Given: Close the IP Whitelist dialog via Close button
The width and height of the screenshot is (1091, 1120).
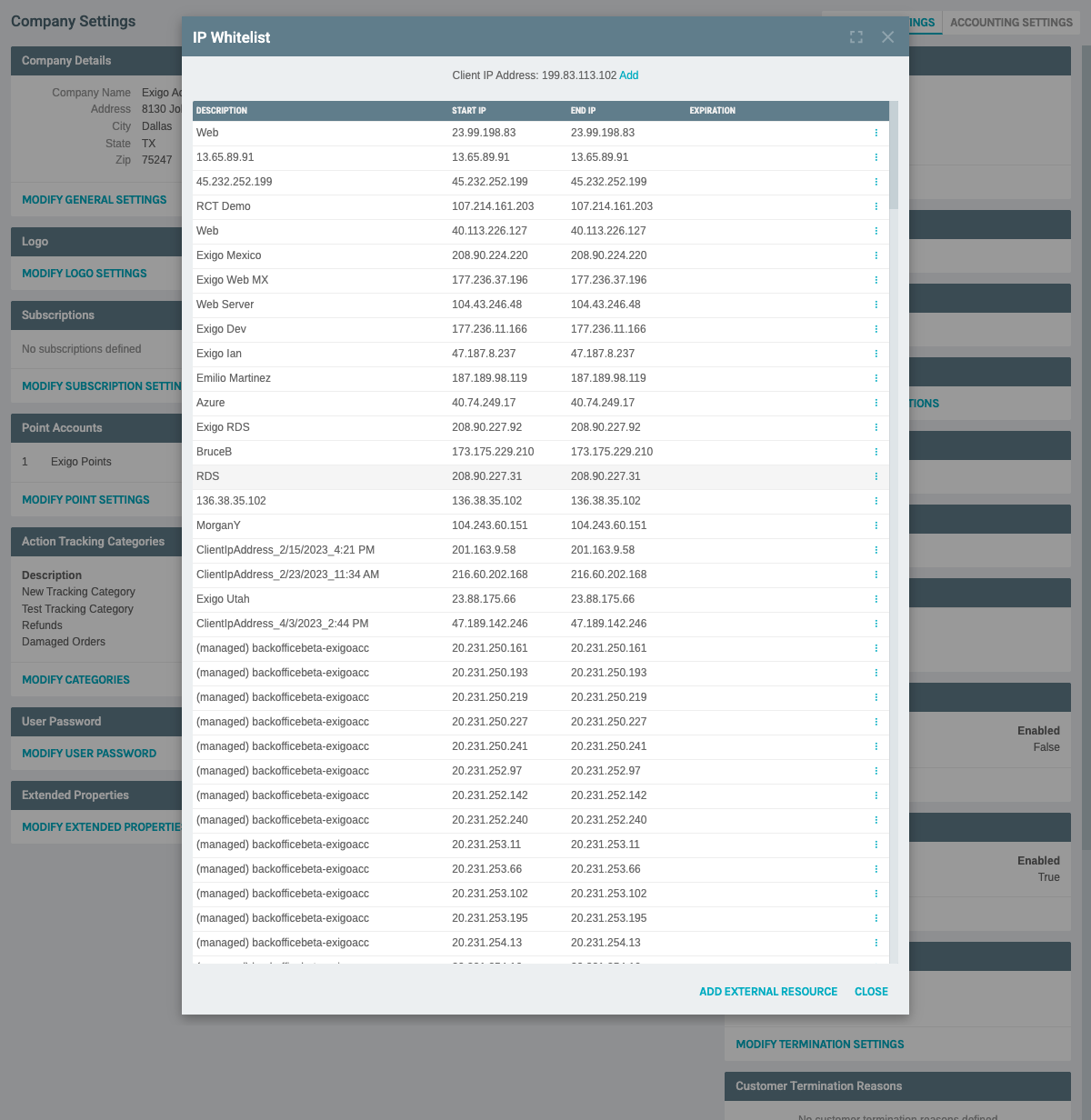Looking at the screenshot, I should 870,991.
